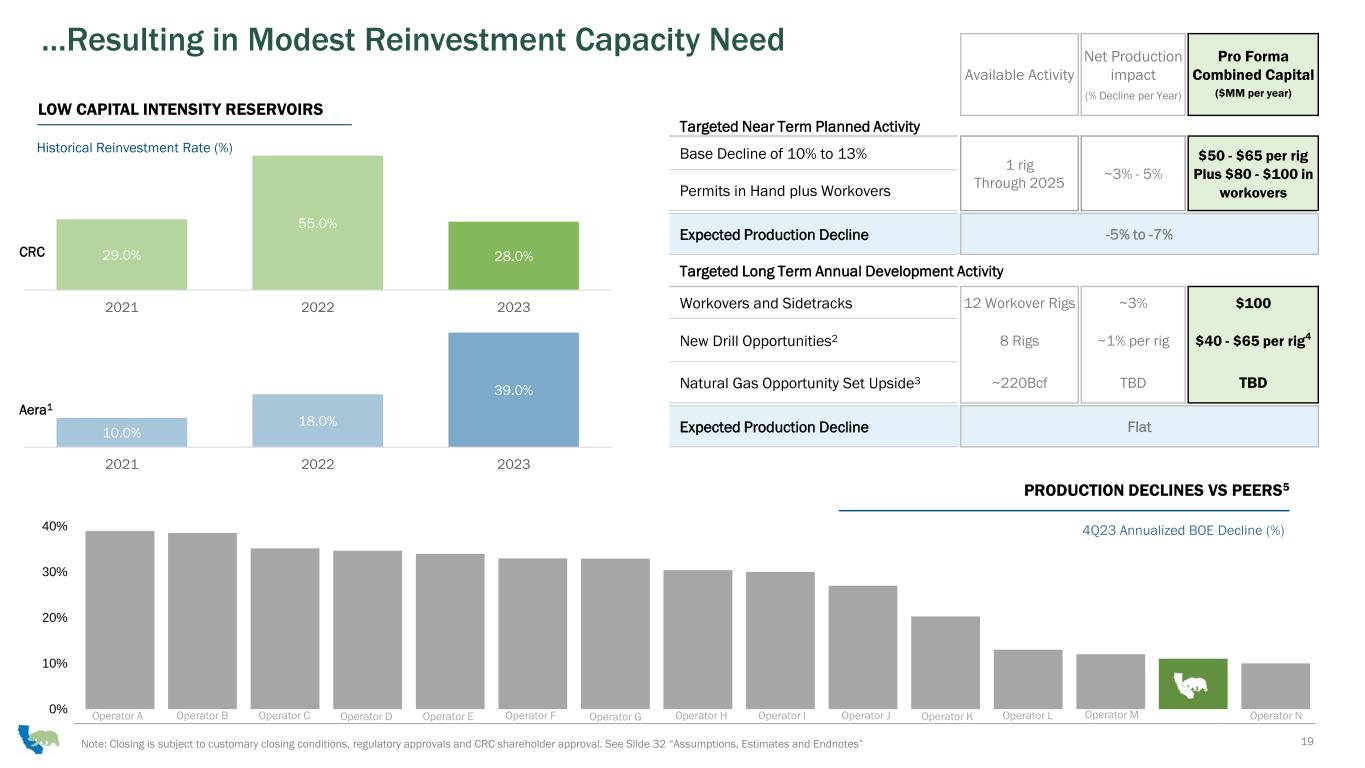Click the 'Workovers and Sidetracks' row label

766,303
